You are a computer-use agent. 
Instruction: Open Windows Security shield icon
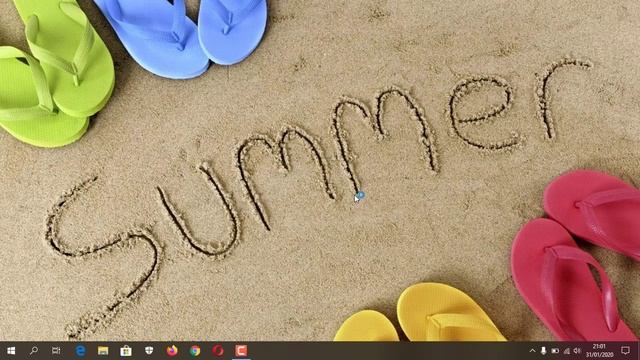point(149,351)
